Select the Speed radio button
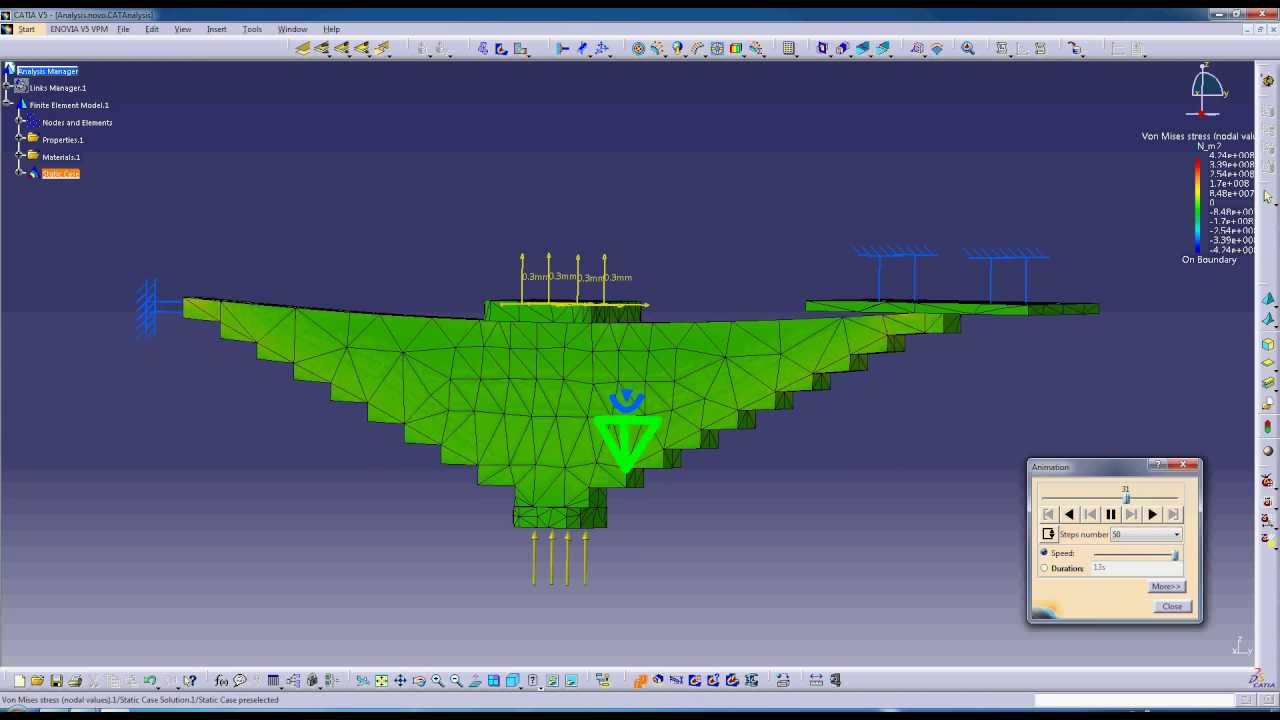 point(1044,553)
